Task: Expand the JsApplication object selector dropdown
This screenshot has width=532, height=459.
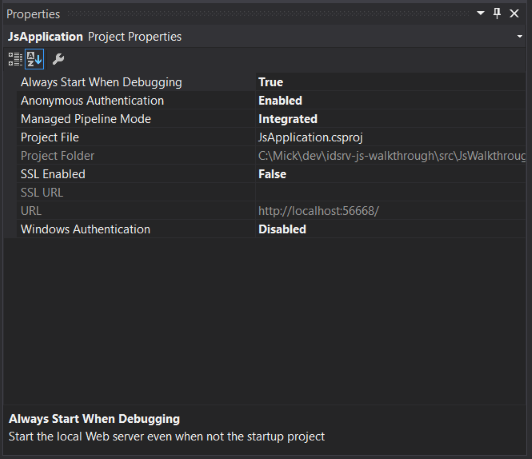Action: [519, 36]
